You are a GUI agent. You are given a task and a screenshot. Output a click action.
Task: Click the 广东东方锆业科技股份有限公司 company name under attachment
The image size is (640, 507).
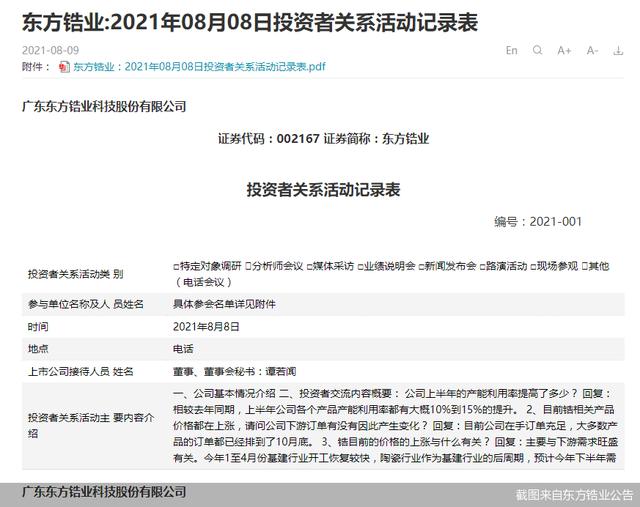click(x=104, y=107)
